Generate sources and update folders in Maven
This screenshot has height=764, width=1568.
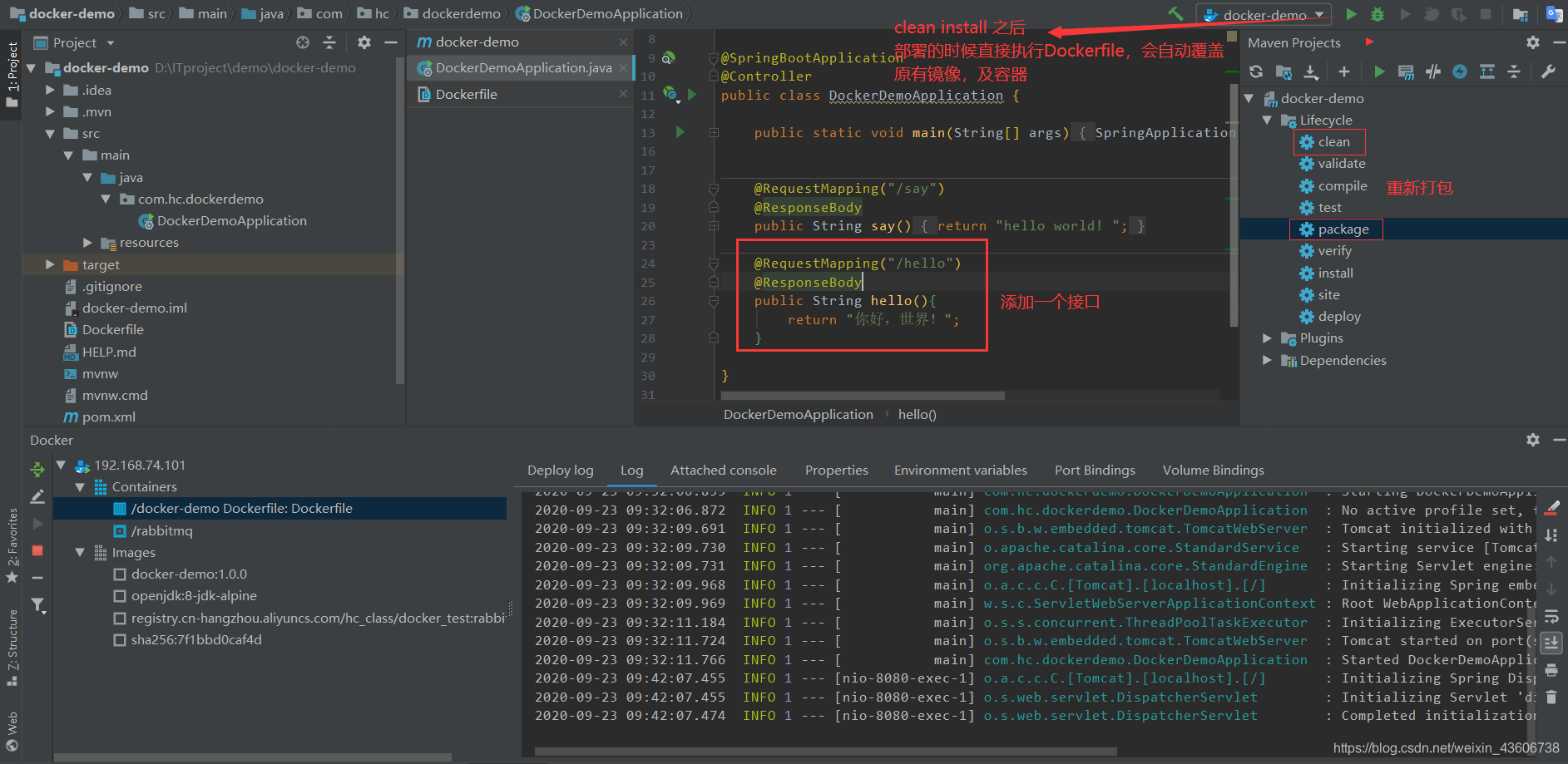click(x=1284, y=72)
